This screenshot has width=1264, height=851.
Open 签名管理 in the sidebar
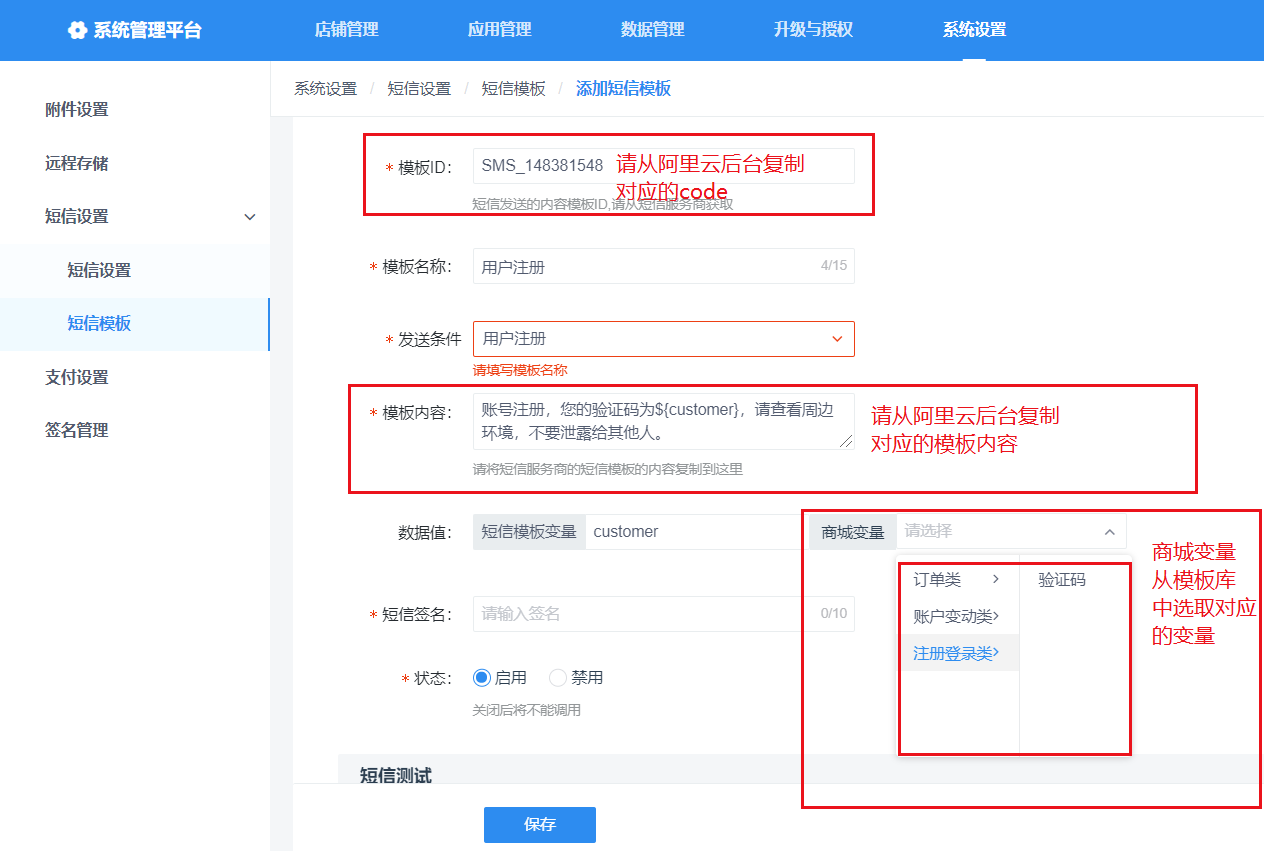pyautogui.click(x=77, y=430)
